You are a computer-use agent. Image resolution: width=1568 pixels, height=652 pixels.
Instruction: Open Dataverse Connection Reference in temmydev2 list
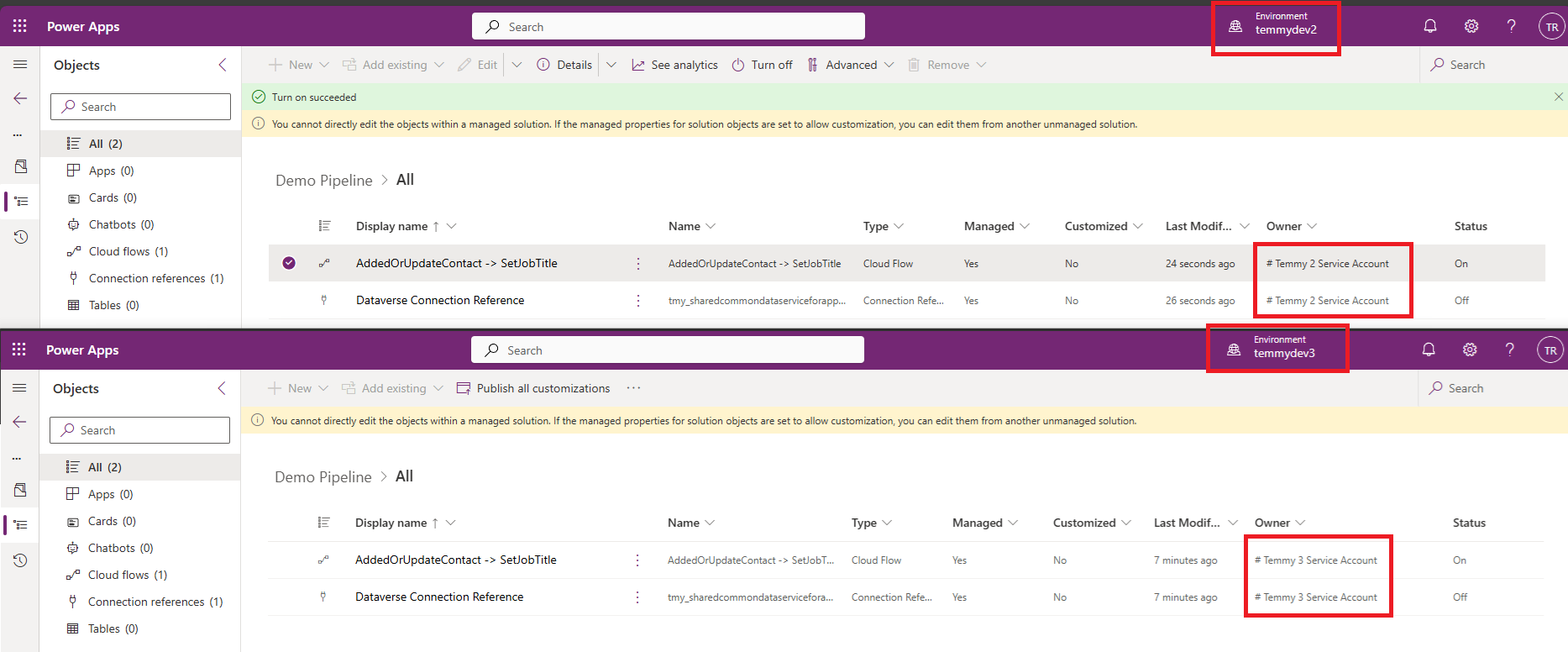click(x=440, y=300)
